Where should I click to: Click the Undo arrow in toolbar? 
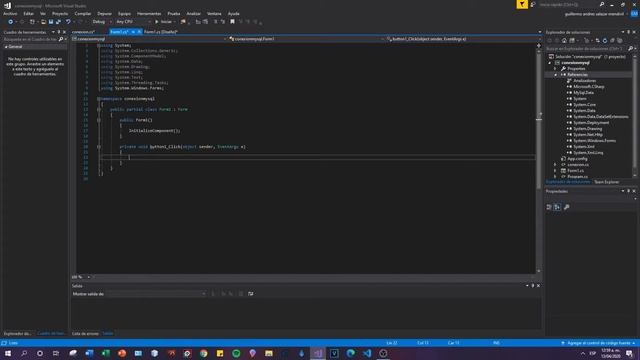(68, 22)
